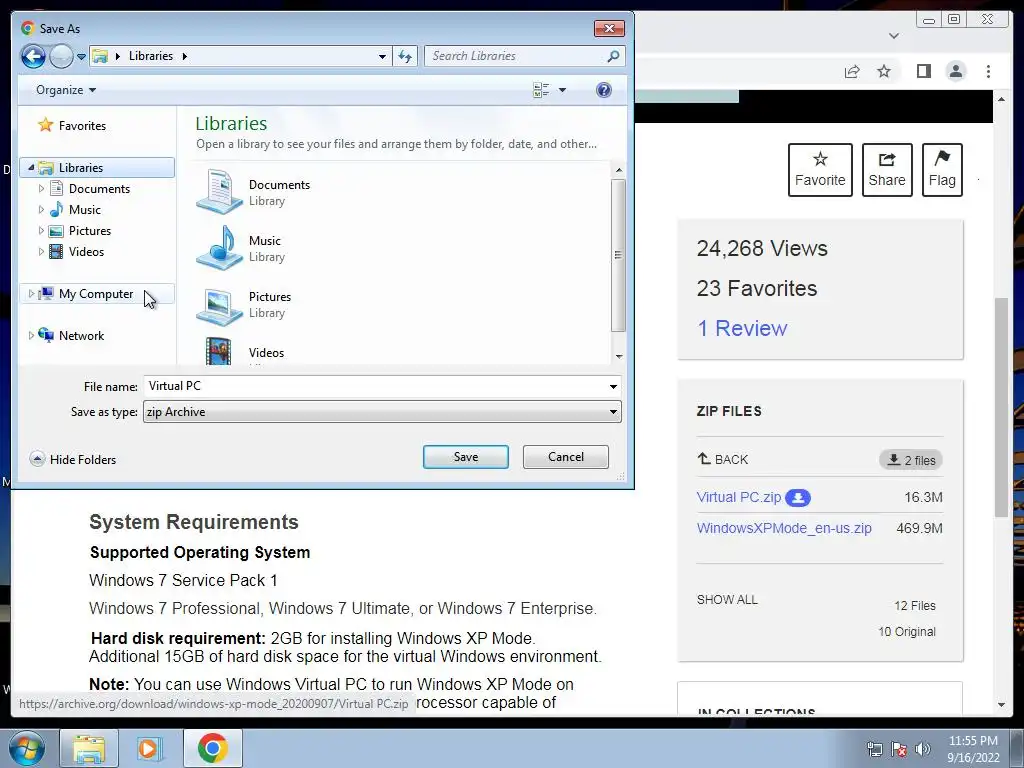The image size is (1024, 768).
Task: Select the Music library icon
Action: [x=219, y=248]
